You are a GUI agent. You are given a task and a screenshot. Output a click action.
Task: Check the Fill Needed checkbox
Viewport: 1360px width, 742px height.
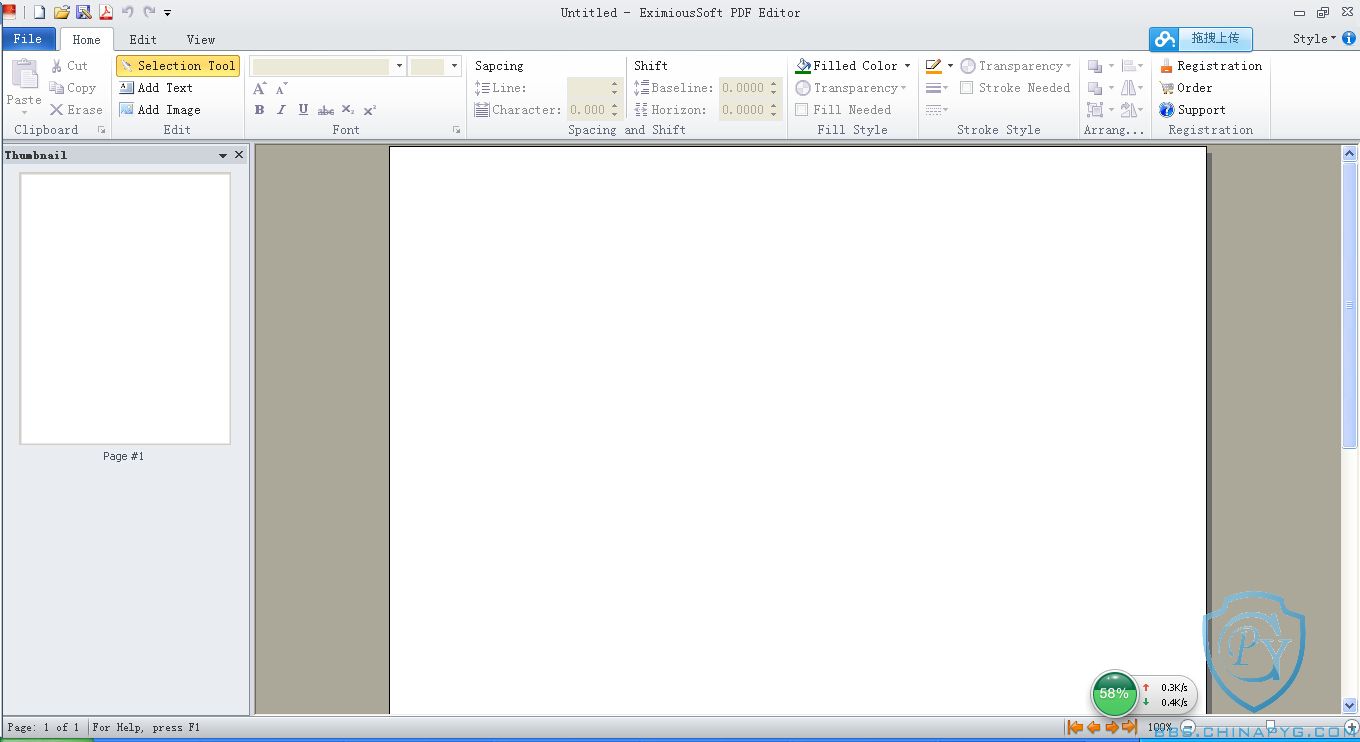pyautogui.click(x=802, y=110)
